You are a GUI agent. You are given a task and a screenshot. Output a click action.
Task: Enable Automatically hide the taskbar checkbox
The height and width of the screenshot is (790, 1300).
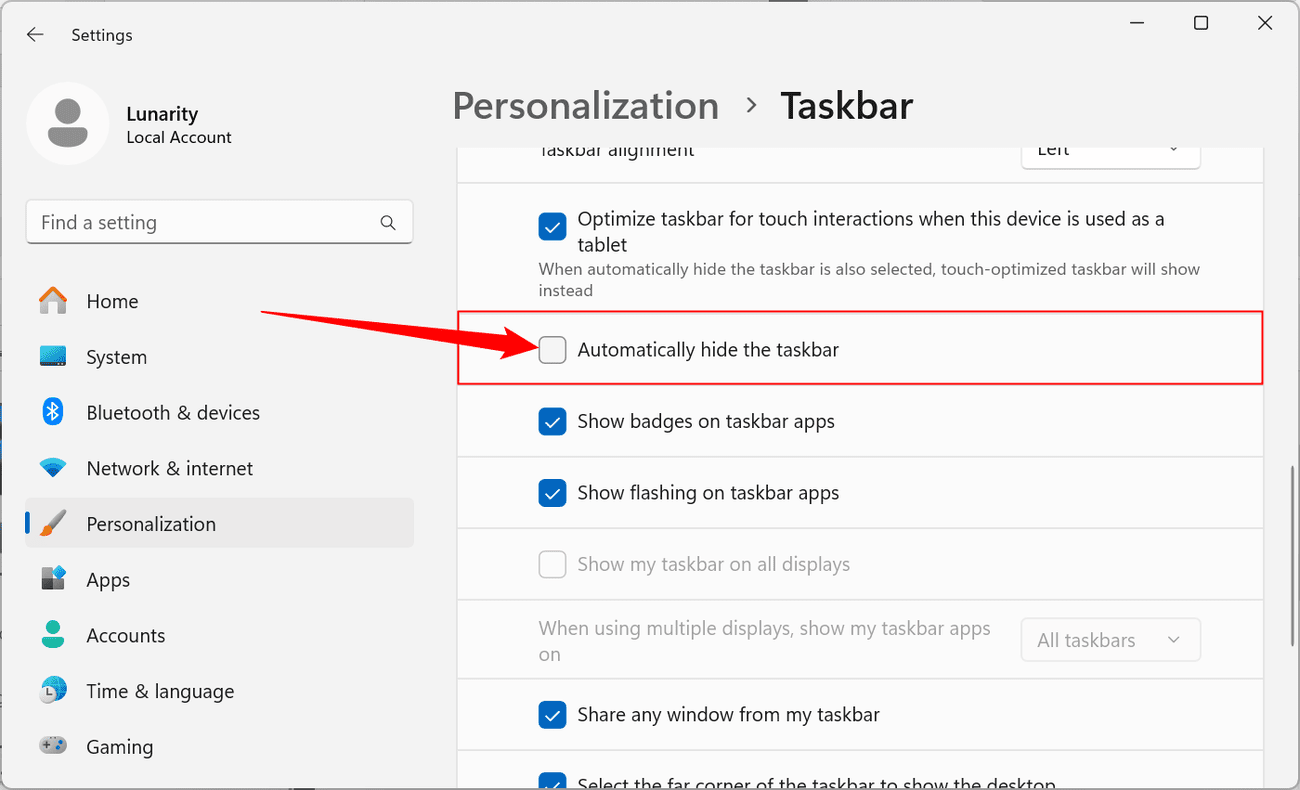[x=552, y=350]
